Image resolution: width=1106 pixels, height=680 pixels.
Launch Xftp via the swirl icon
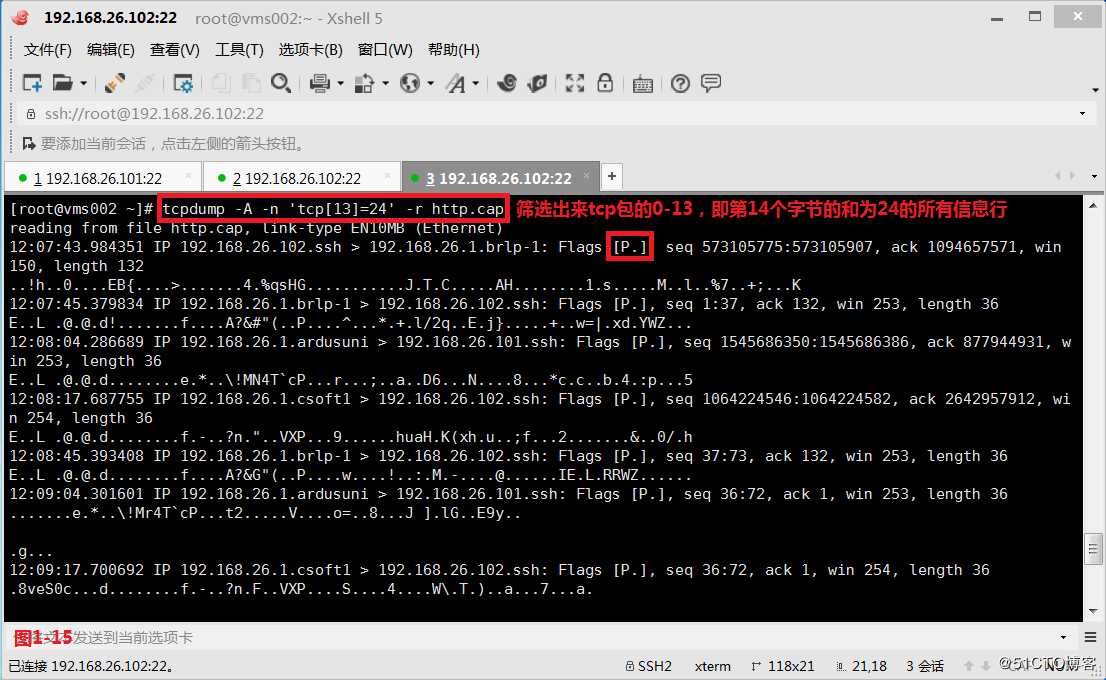click(506, 83)
